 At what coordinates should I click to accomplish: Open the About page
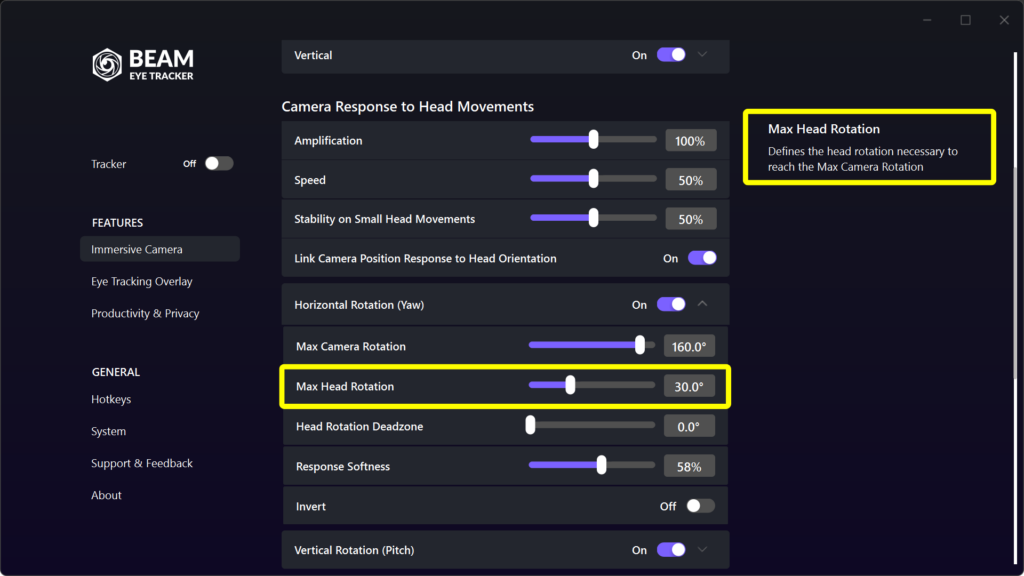click(106, 495)
